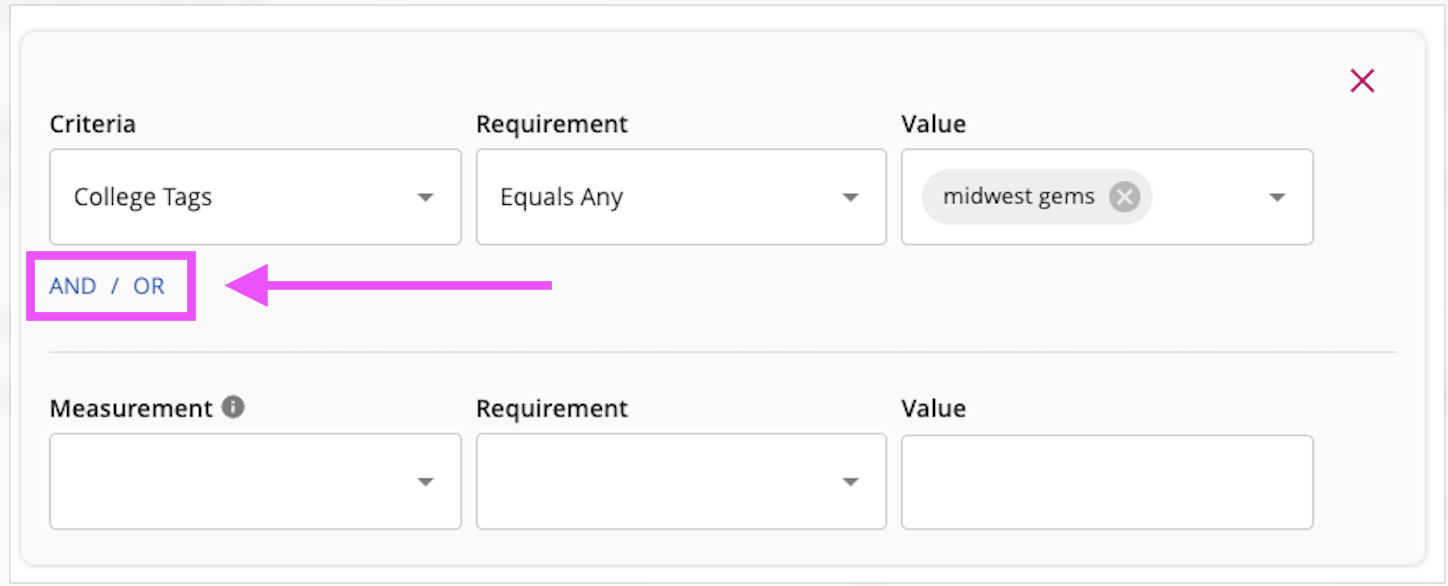Screen dimensions: 1448x586
Task: Expand the empty lower Requirement dropdown arrow
Action: tap(850, 482)
